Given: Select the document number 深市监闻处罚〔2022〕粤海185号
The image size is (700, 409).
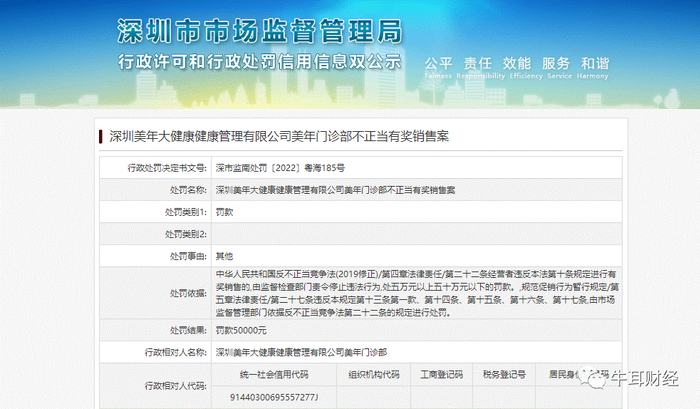Looking at the screenshot, I should (280, 168).
